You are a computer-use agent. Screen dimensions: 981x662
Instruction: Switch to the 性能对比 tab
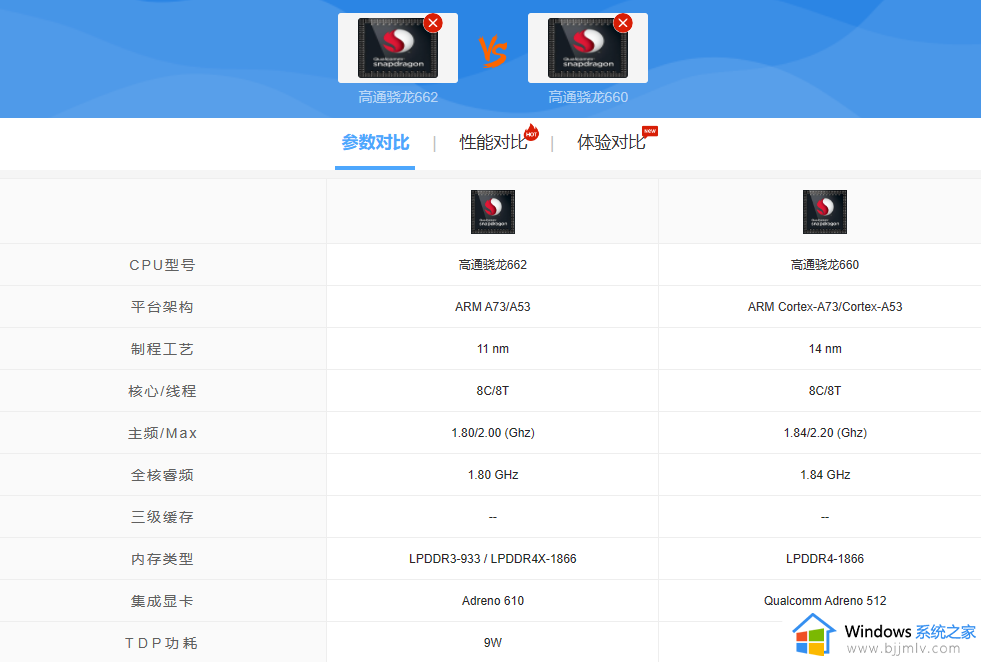click(x=494, y=143)
